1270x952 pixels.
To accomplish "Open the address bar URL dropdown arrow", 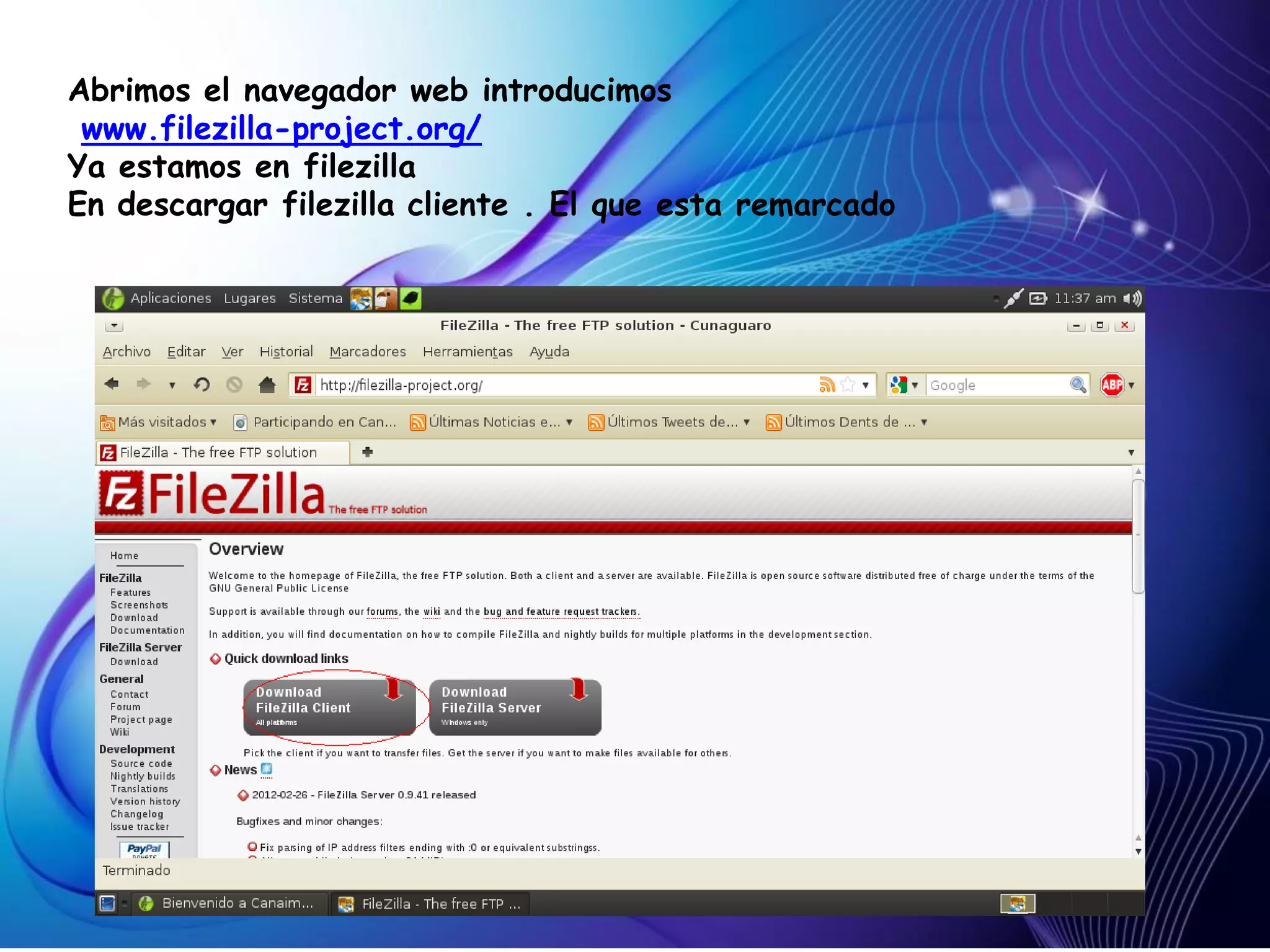I will click(866, 385).
